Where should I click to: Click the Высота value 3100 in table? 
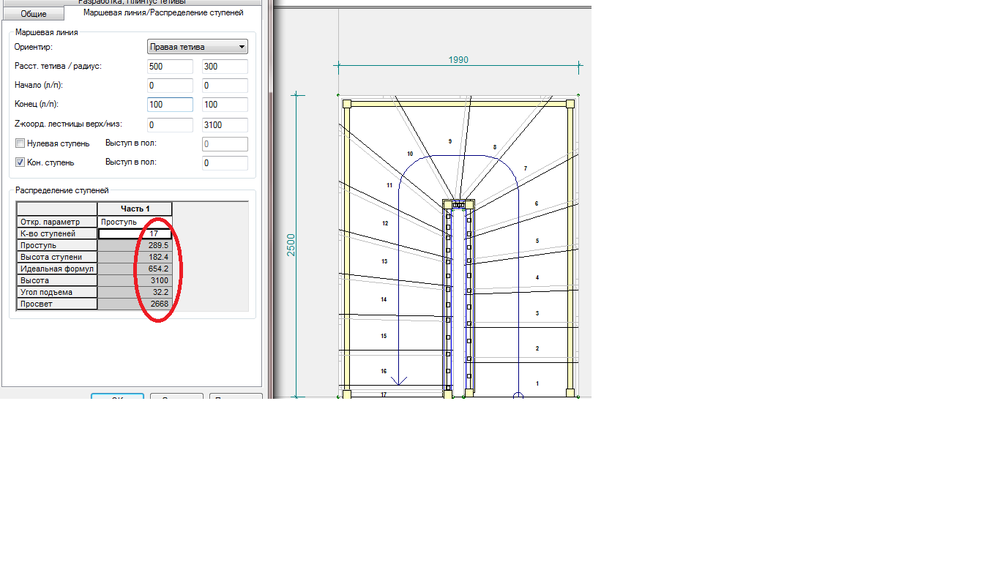(135, 281)
